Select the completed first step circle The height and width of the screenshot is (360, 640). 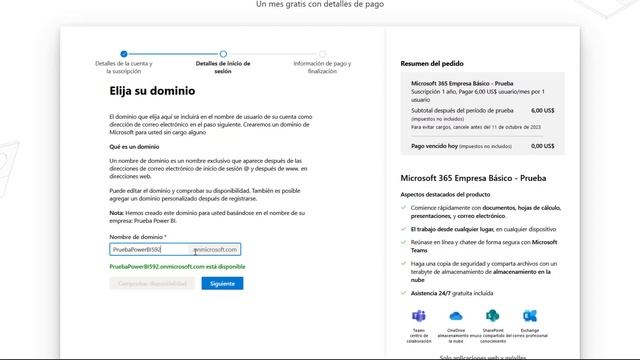pyautogui.click(x=124, y=53)
